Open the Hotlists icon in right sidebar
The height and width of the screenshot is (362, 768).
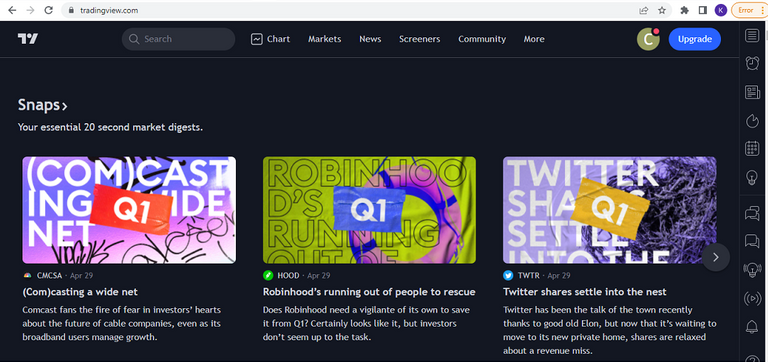(x=752, y=121)
